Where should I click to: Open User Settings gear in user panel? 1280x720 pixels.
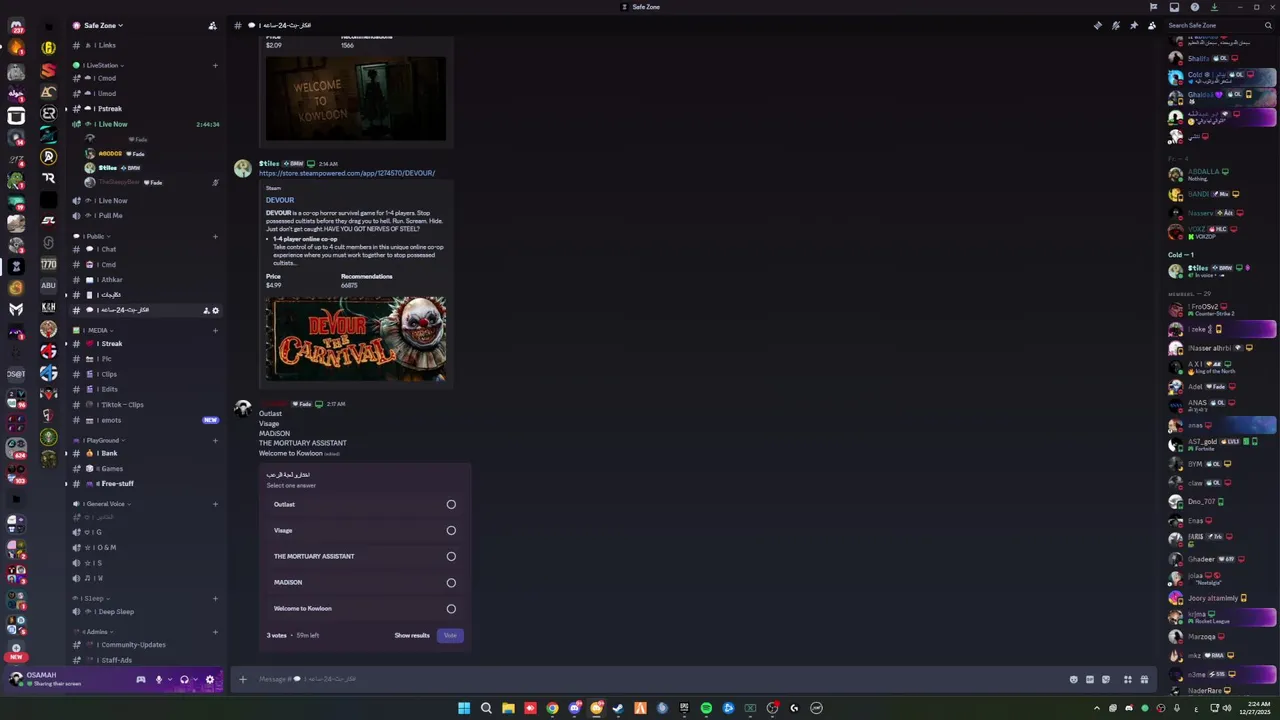pyautogui.click(x=209, y=680)
